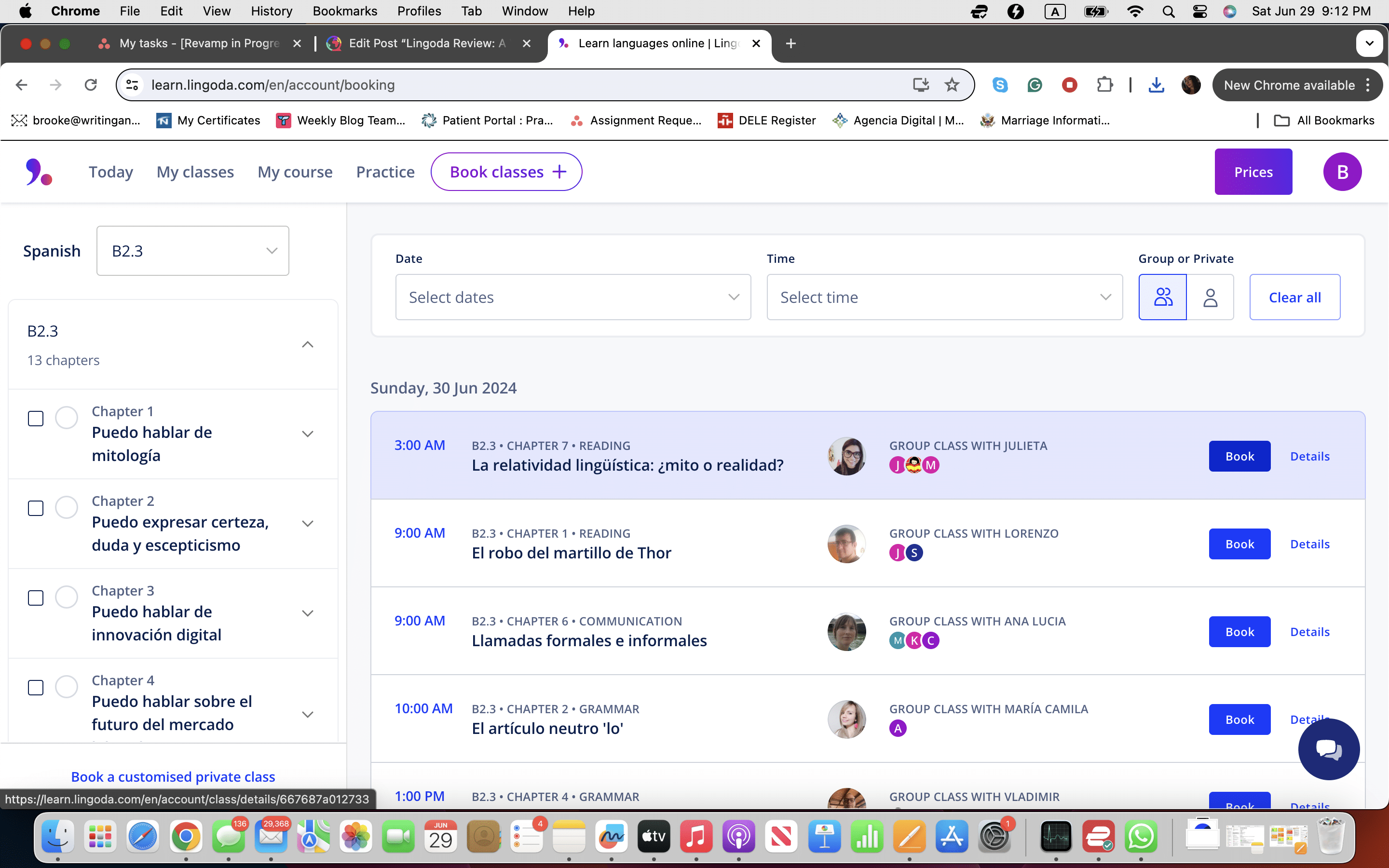Go to the My classes tab
Image resolution: width=1389 pixels, height=868 pixels.
195,172
